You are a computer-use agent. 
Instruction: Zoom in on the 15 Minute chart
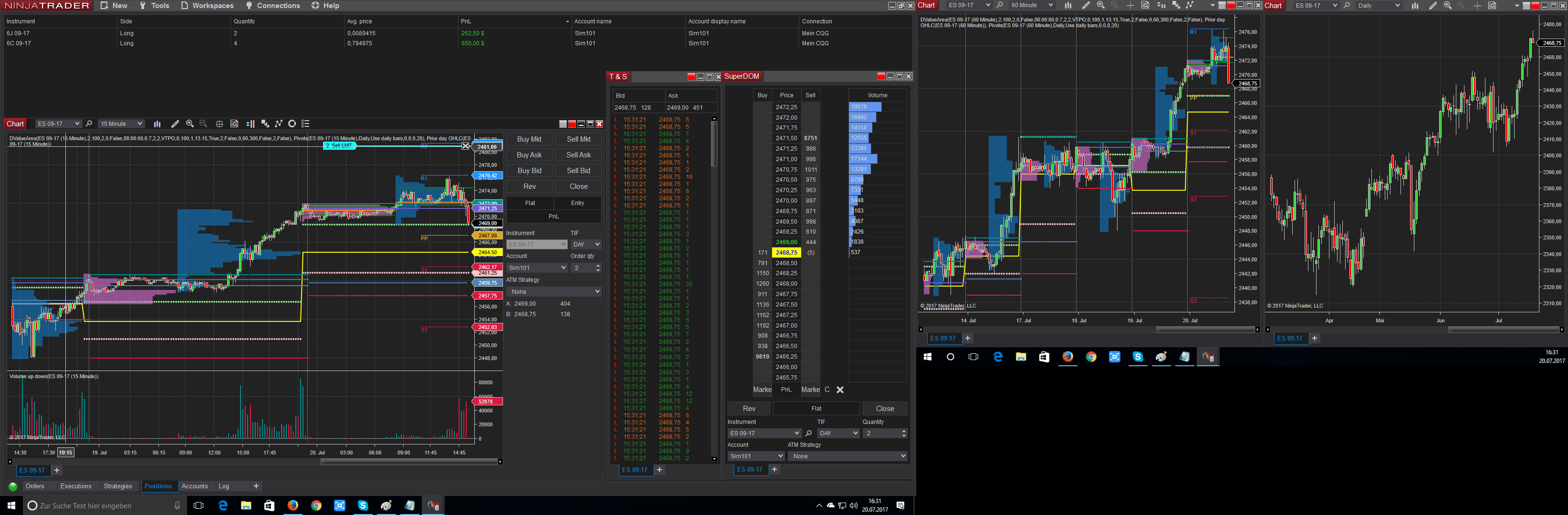(190, 124)
